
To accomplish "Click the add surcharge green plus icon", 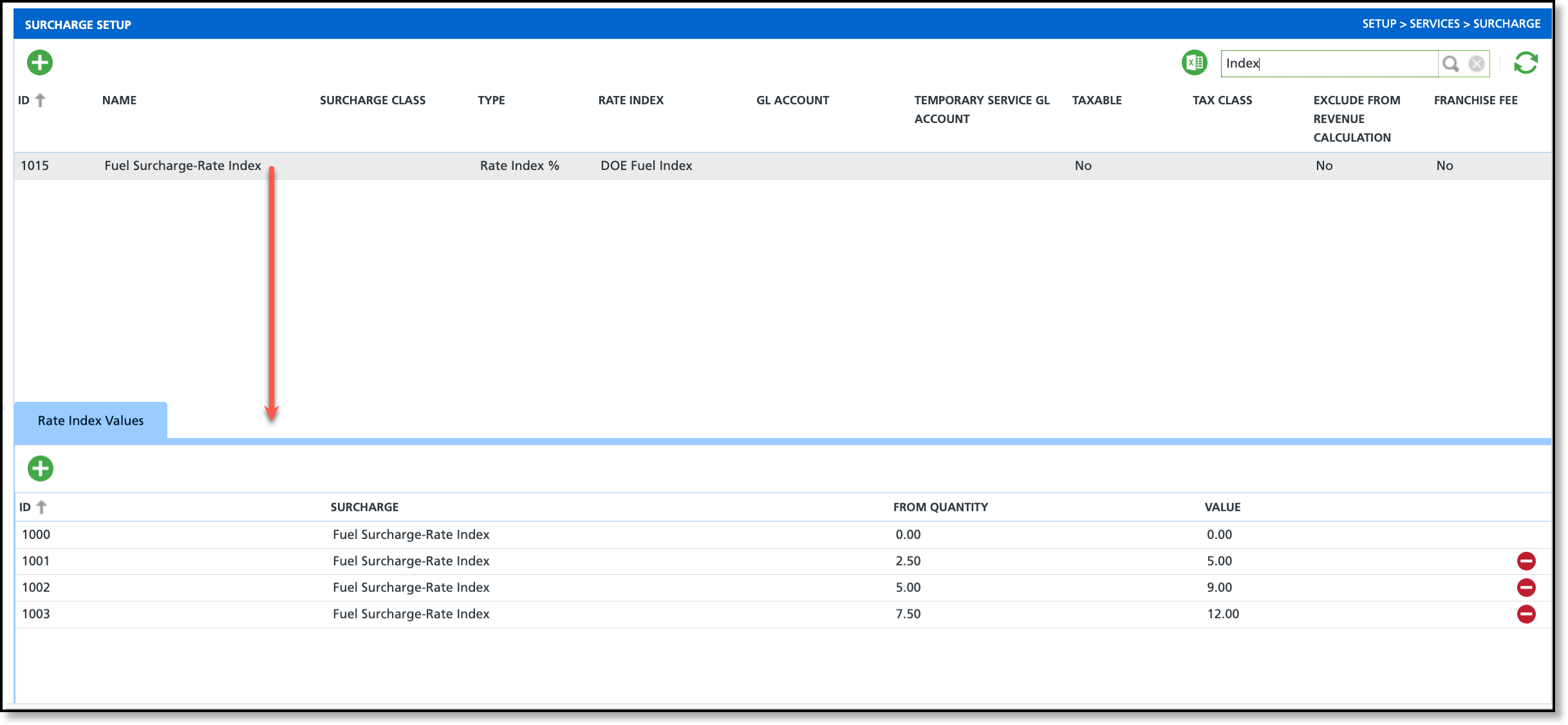I will tap(40, 62).
